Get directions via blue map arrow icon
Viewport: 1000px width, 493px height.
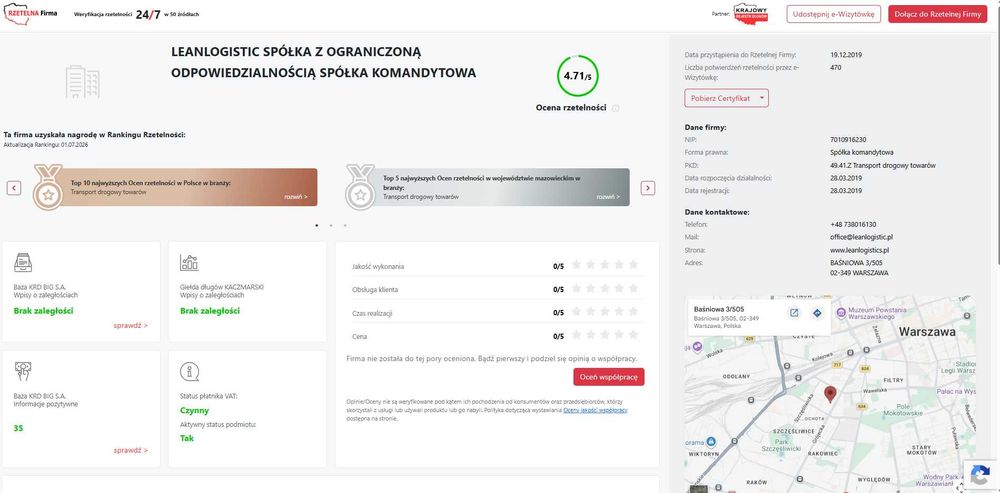click(817, 313)
